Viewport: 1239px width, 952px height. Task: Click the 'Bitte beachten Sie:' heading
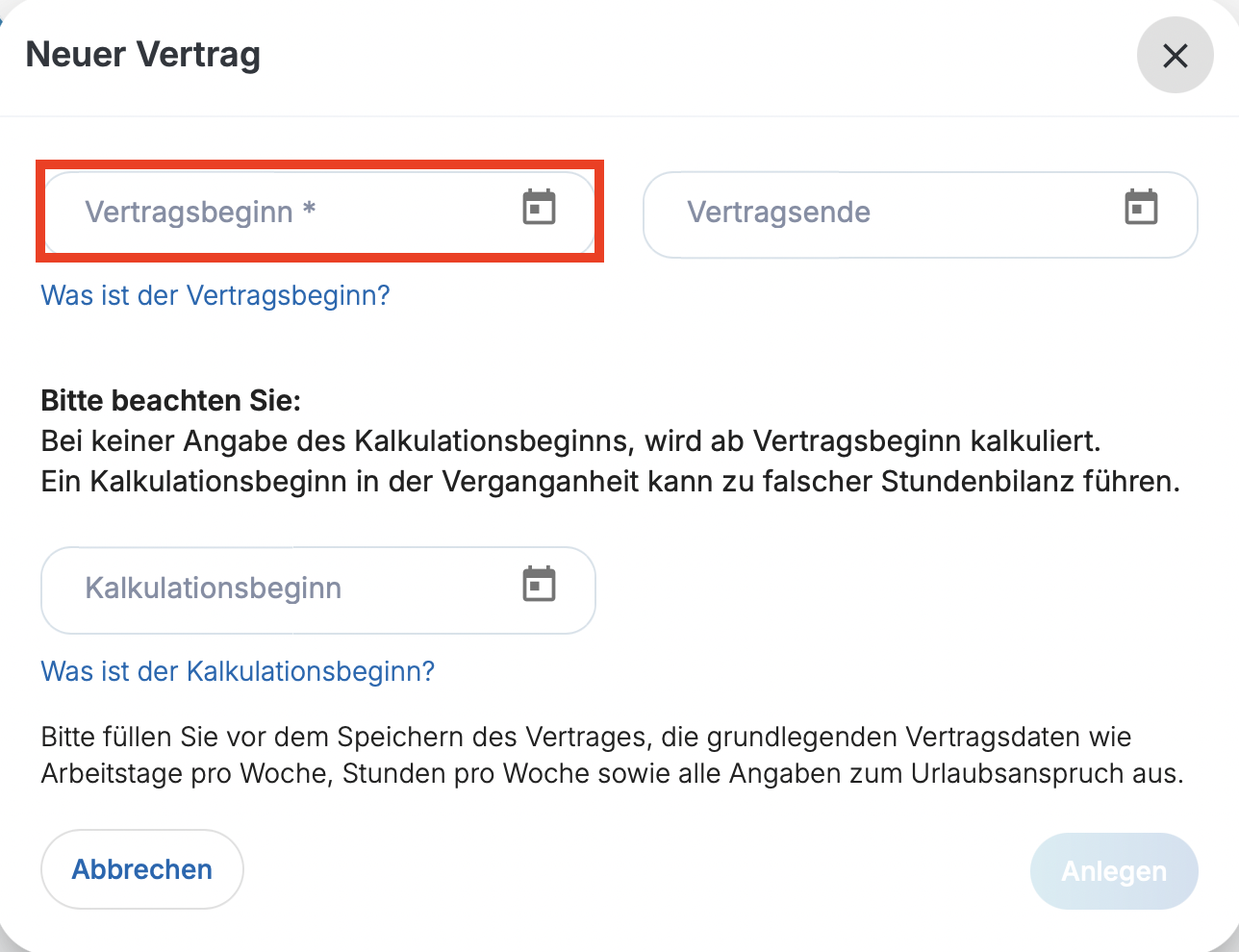pos(171,400)
